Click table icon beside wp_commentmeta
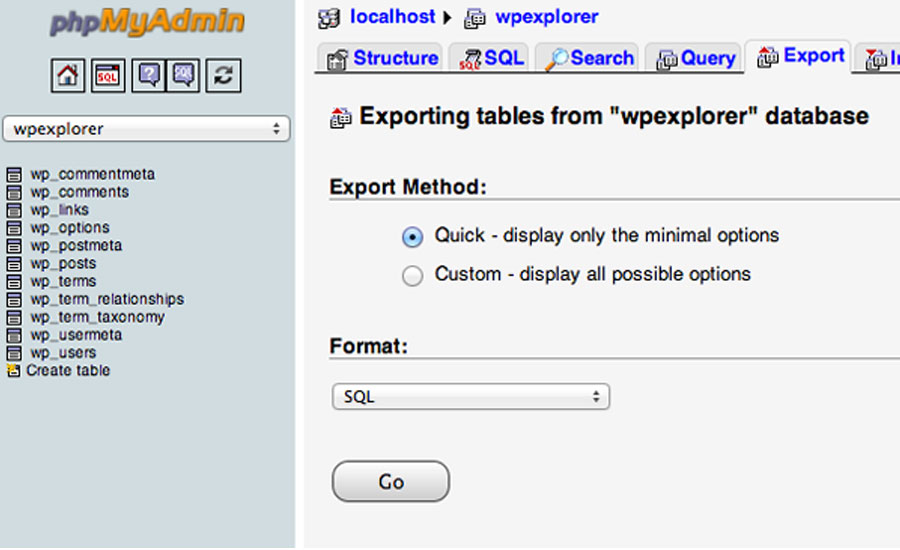900x550 pixels. (x=14, y=175)
